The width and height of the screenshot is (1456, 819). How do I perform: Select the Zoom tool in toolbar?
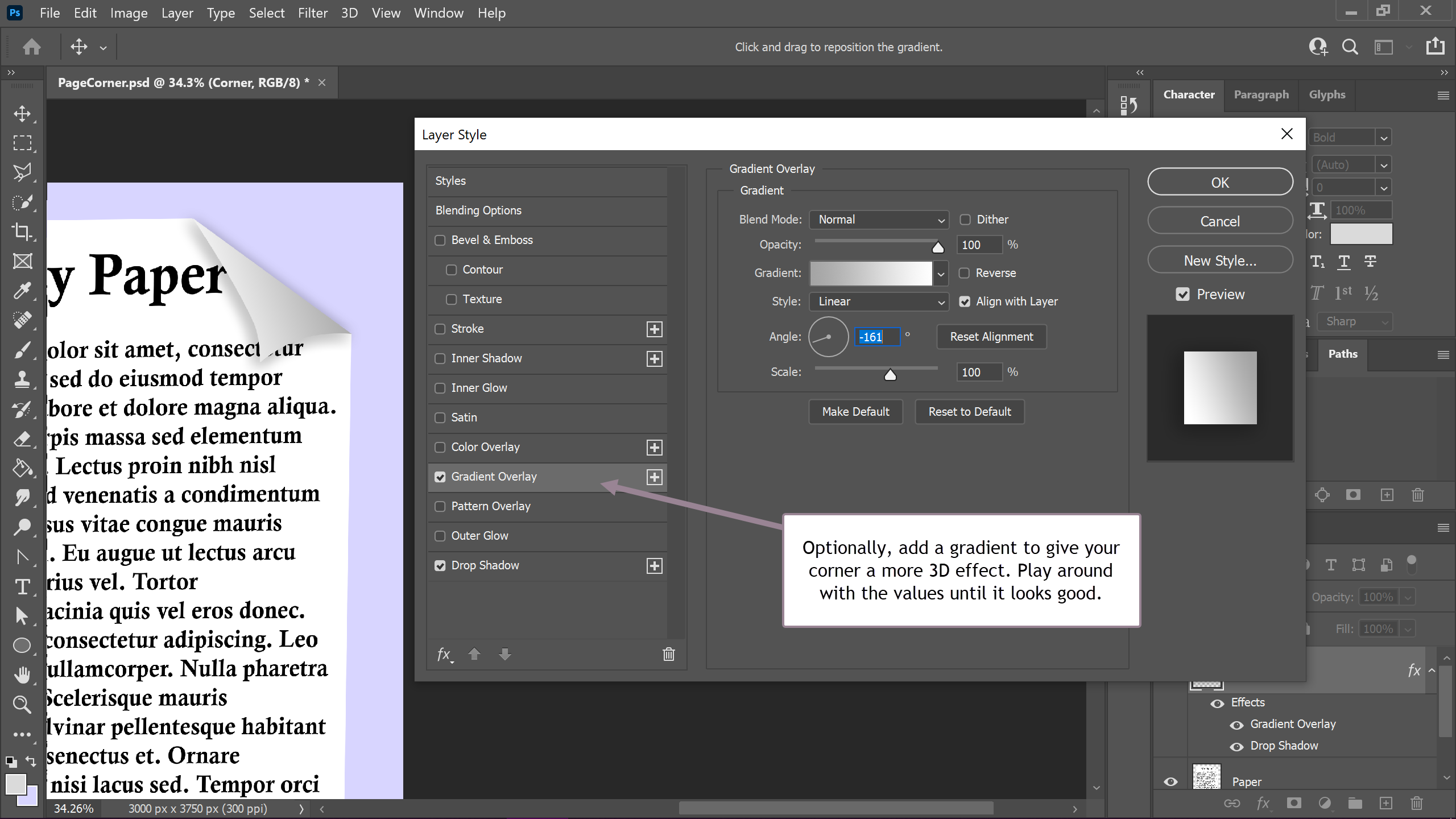coord(22,705)
